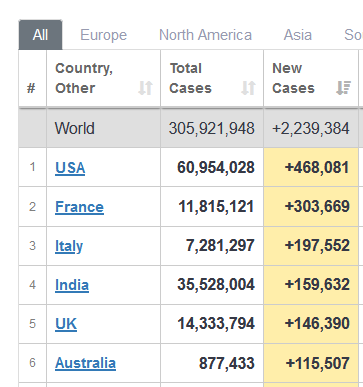Image resolution: width=363 pixels, height=387 pixels.
Task: Select World new cases +2,239,384
Action: tap(311, 128)
